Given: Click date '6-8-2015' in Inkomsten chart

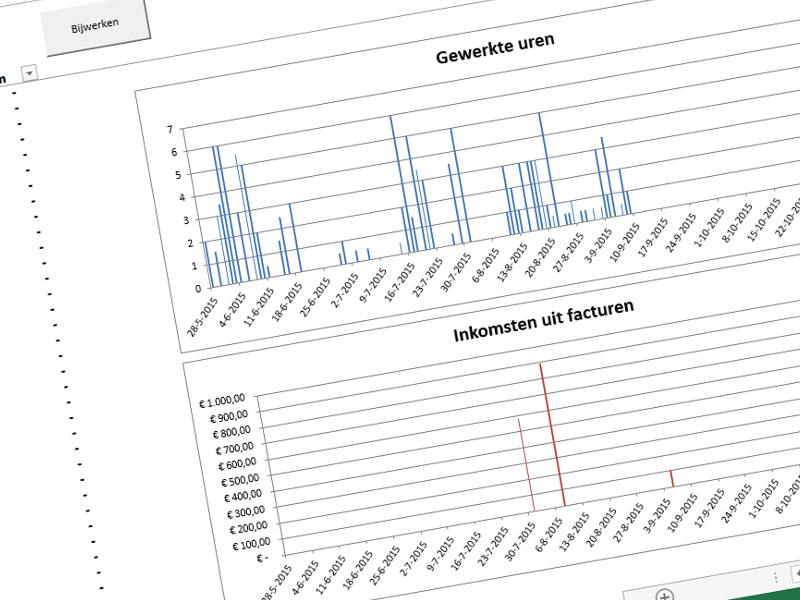Looking at the screenshot, I should [x=549, y=534].
